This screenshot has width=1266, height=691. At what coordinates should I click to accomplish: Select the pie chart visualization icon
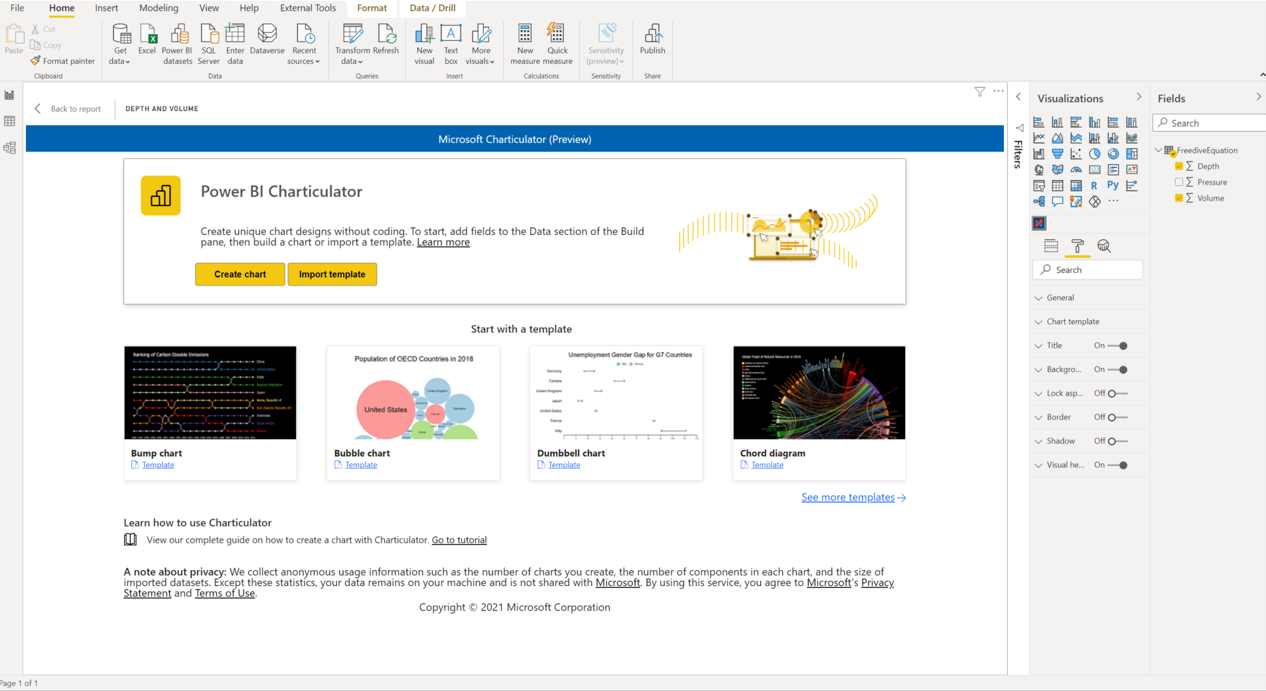[x=1095, y=153]
